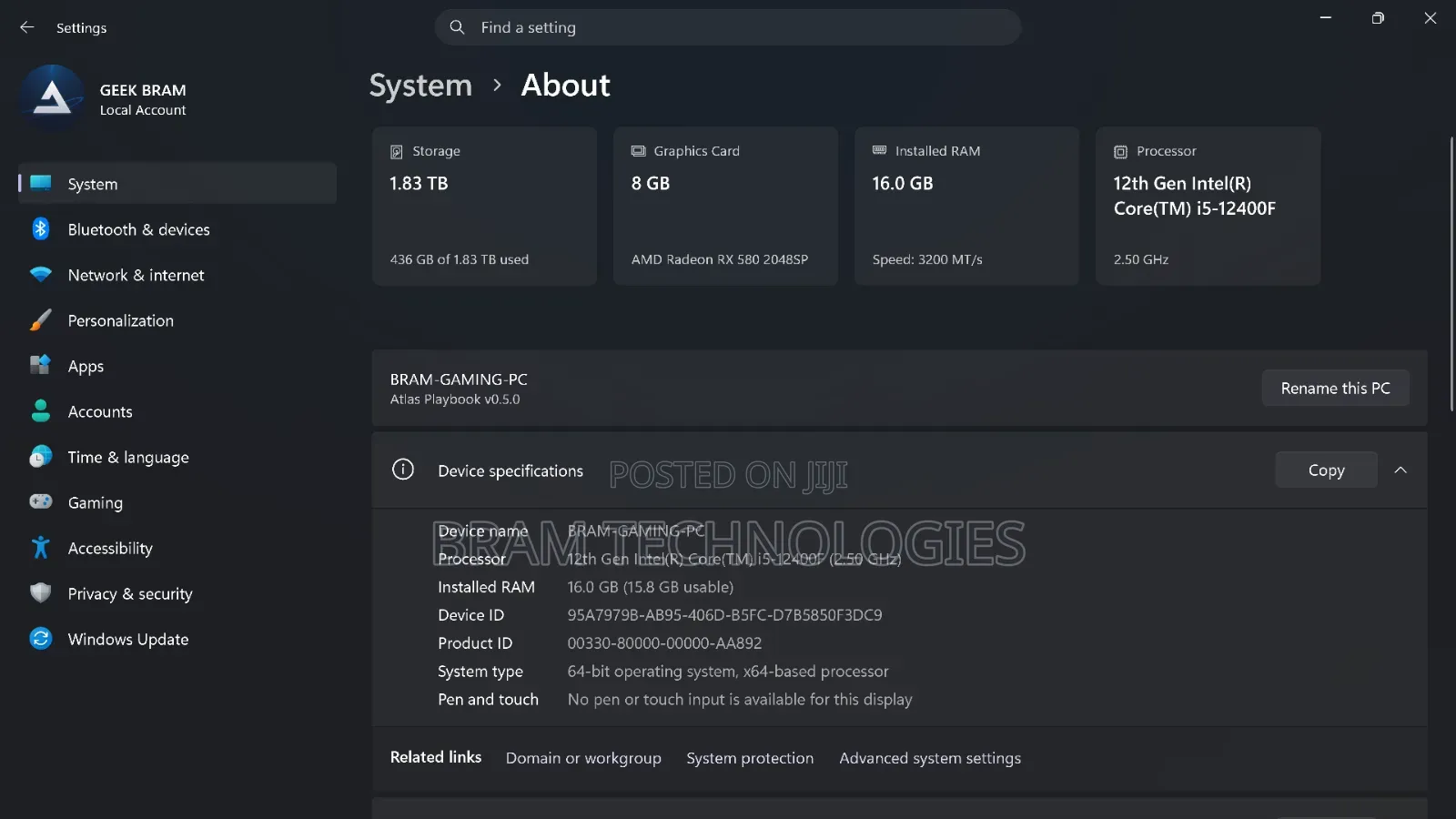
Task: Click the back arrow icon in Settings
Action: 27,27
